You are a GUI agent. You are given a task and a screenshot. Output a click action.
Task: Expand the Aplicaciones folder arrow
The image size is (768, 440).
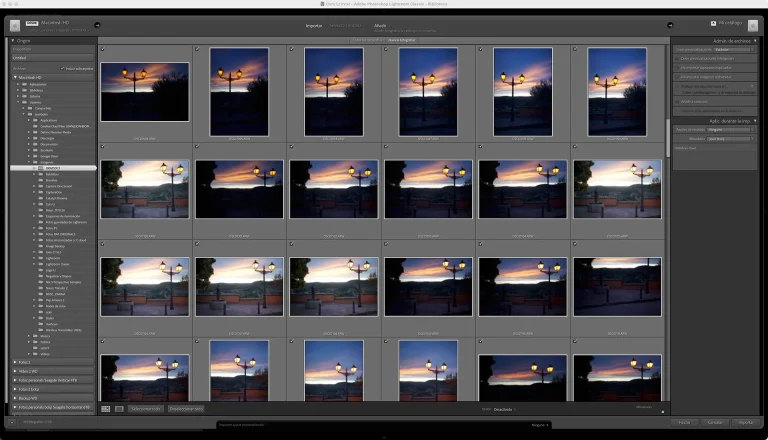(19, 84)
